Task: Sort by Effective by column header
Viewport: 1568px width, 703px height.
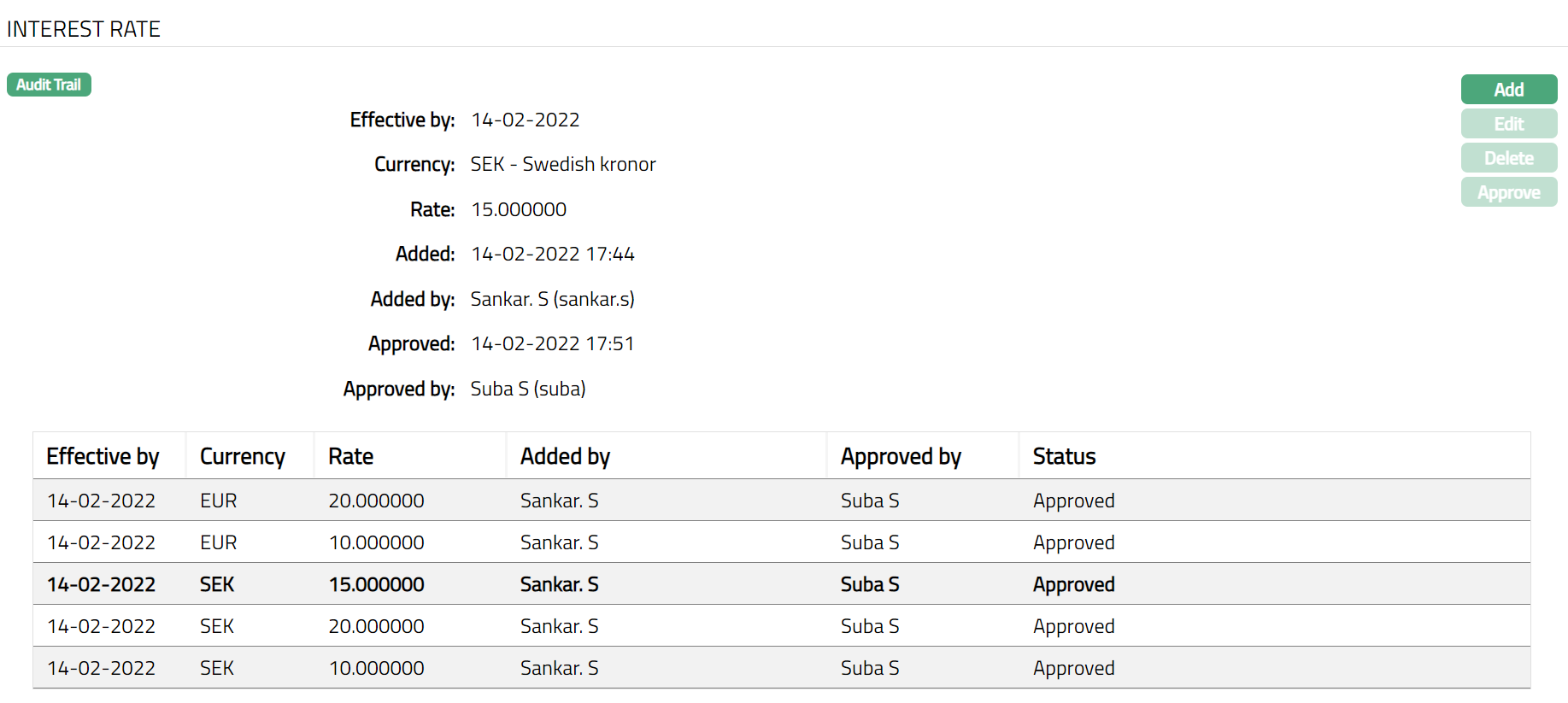Action: (x=103, y=456)
